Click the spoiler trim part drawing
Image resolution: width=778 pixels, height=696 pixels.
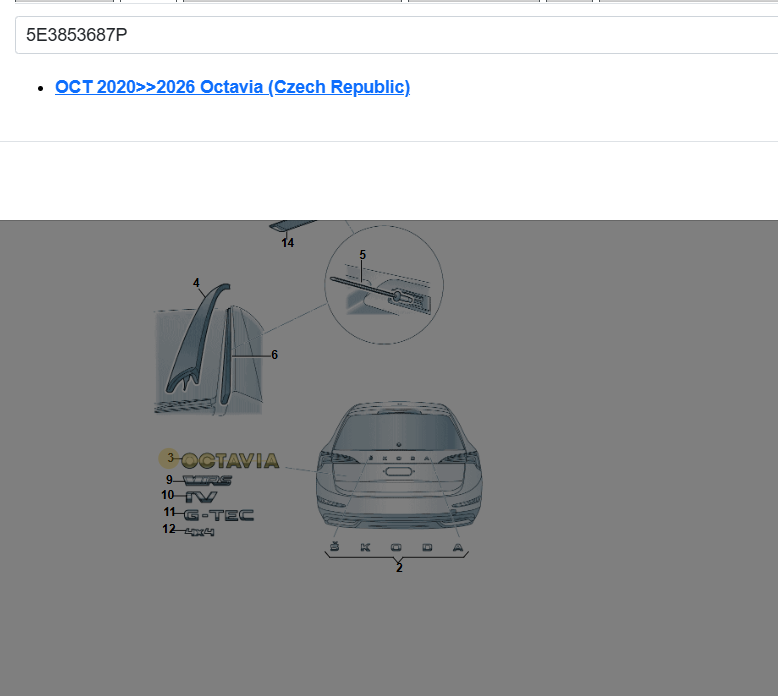coord(197,338)
